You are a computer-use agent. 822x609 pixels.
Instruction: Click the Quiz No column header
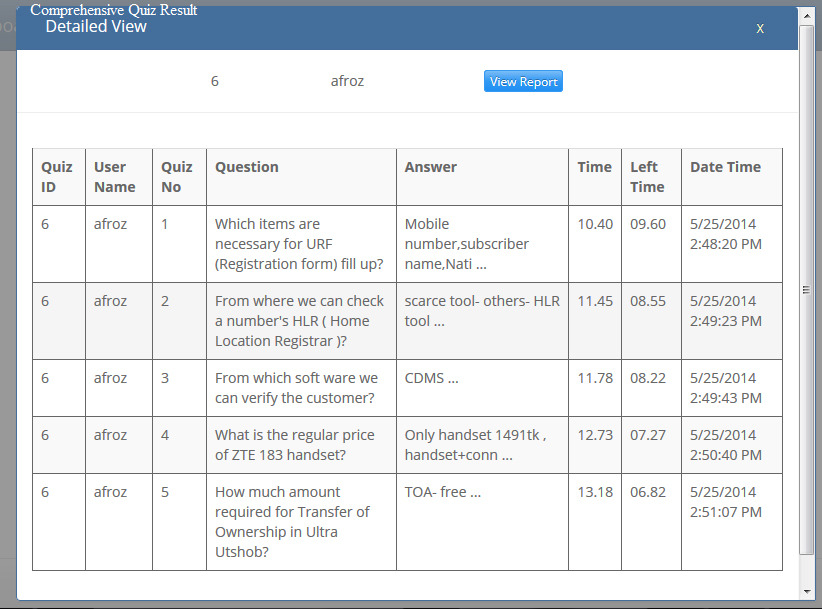(x=174, y=177)
